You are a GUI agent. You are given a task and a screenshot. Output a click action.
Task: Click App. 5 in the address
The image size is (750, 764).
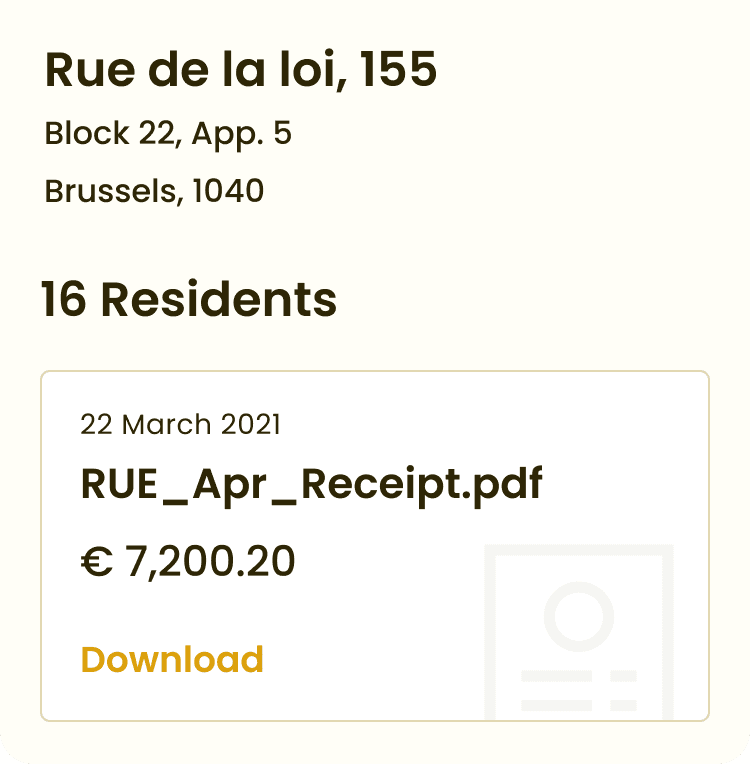click(x=241, y=134)
